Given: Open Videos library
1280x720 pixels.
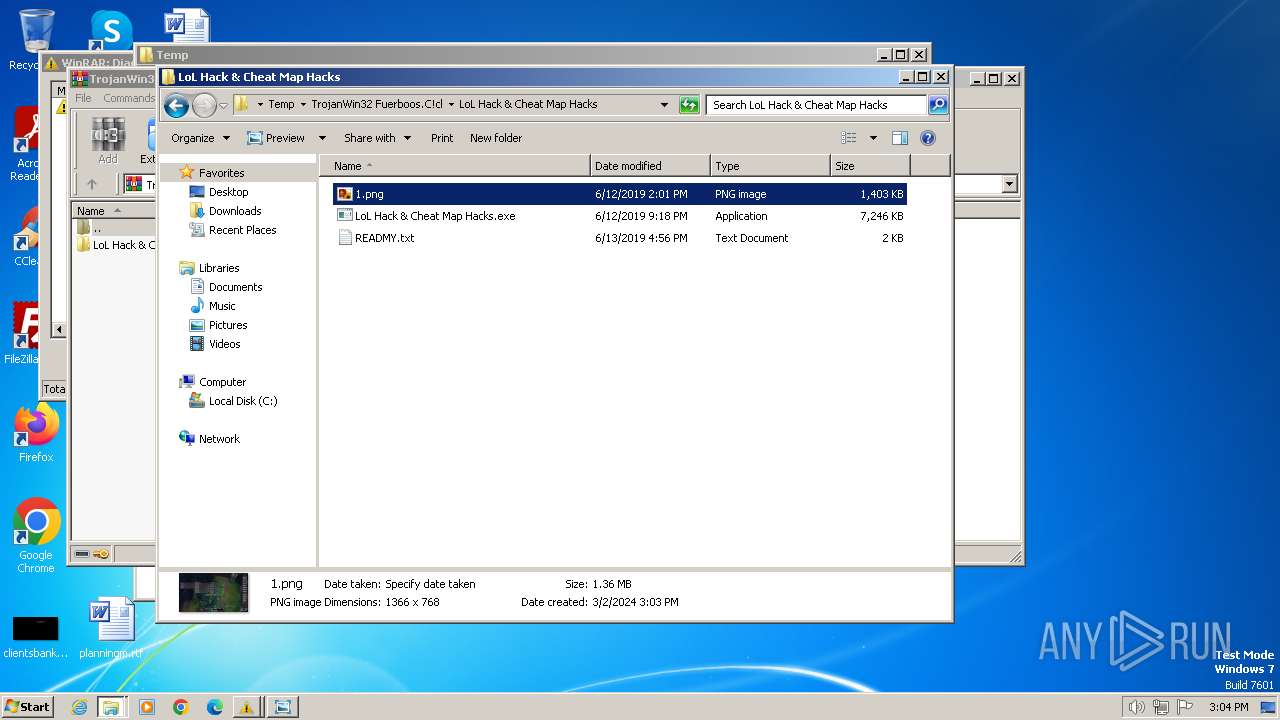Looking at the screenshot, I should [224, 344].
